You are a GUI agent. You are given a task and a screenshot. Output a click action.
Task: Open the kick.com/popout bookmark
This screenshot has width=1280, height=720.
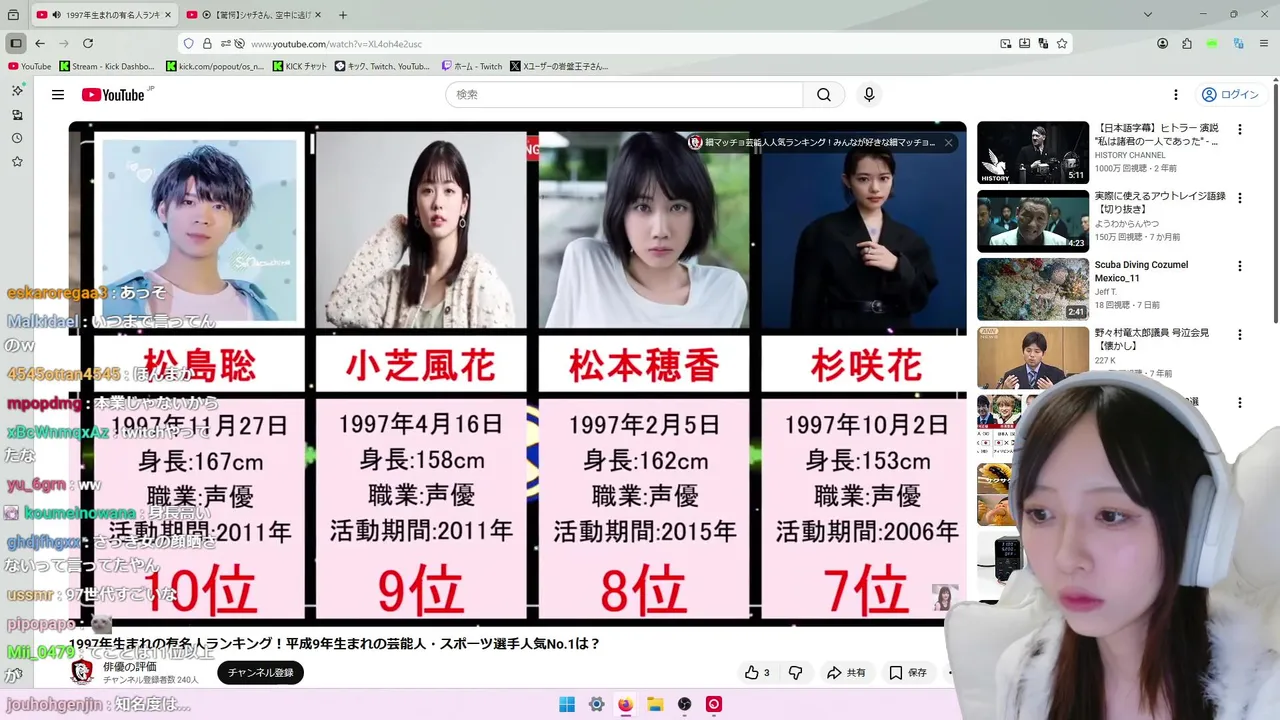[215, 66]
